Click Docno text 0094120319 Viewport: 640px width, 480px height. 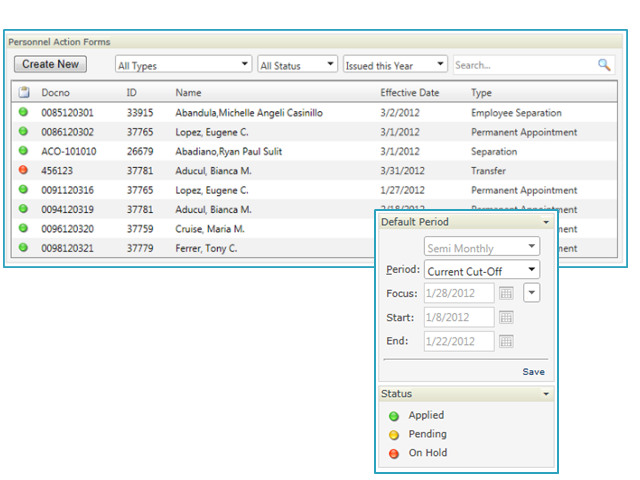[x=67, y=209]
